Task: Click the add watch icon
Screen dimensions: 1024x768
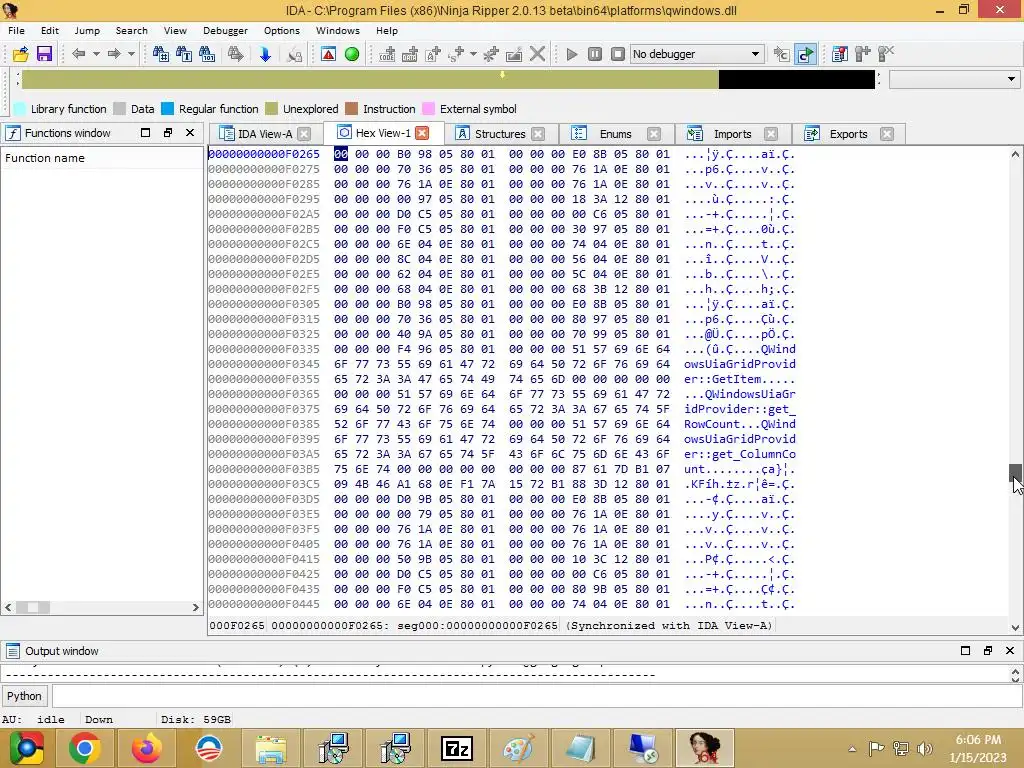Action: 863,54
